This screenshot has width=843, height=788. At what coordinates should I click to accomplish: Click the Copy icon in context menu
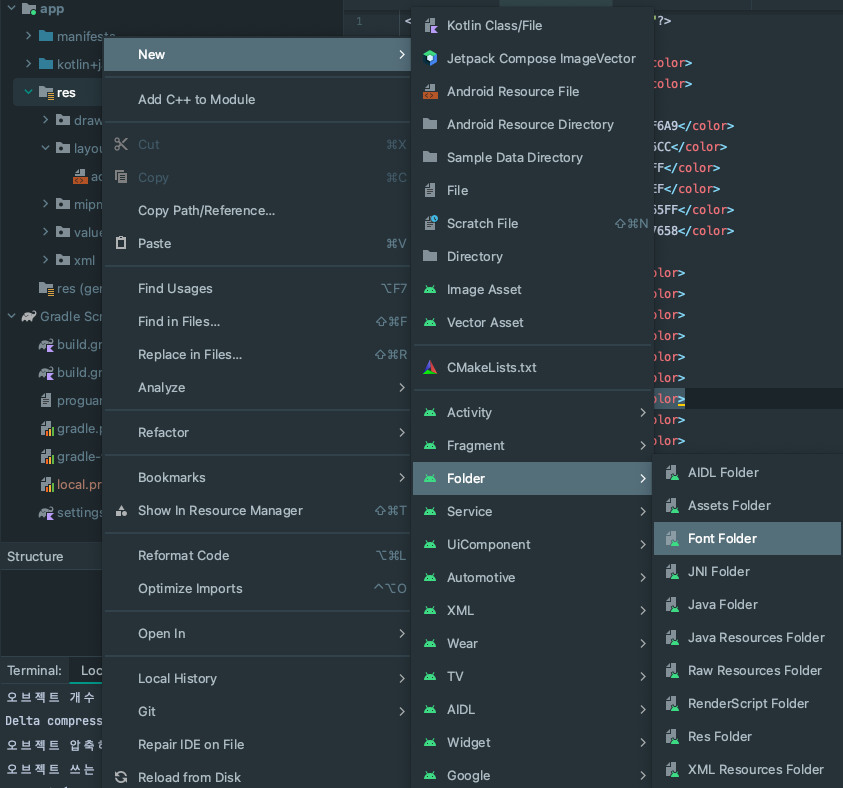[x=122, y=177]
